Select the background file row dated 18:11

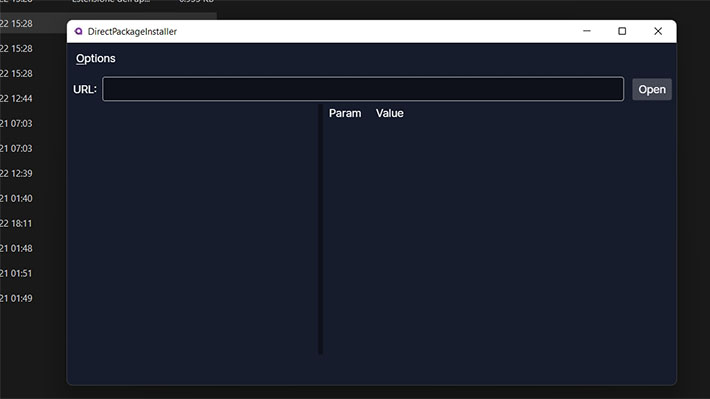16,223
